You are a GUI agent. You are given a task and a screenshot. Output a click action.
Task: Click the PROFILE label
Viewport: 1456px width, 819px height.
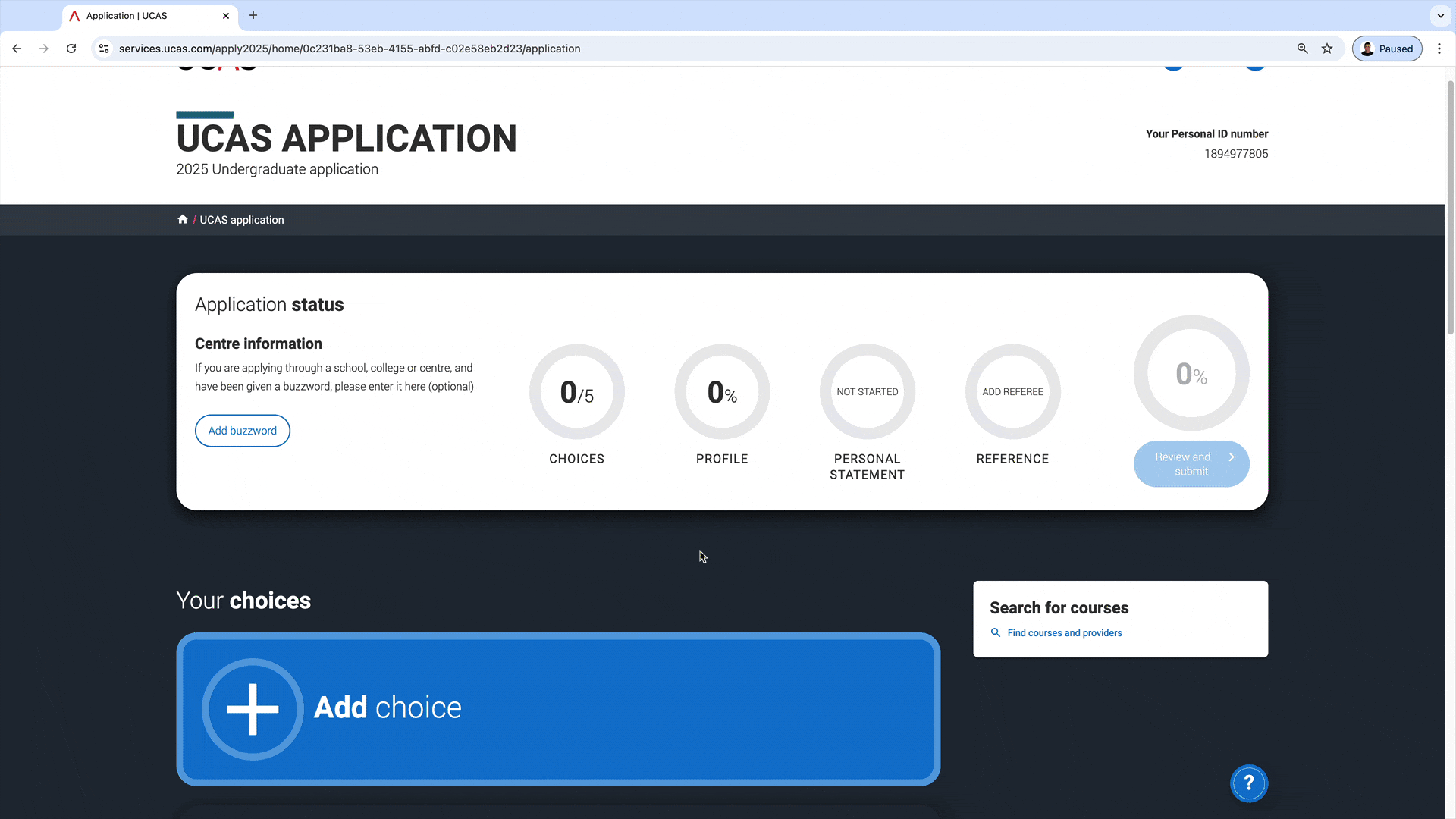click(x=722, y=459)
